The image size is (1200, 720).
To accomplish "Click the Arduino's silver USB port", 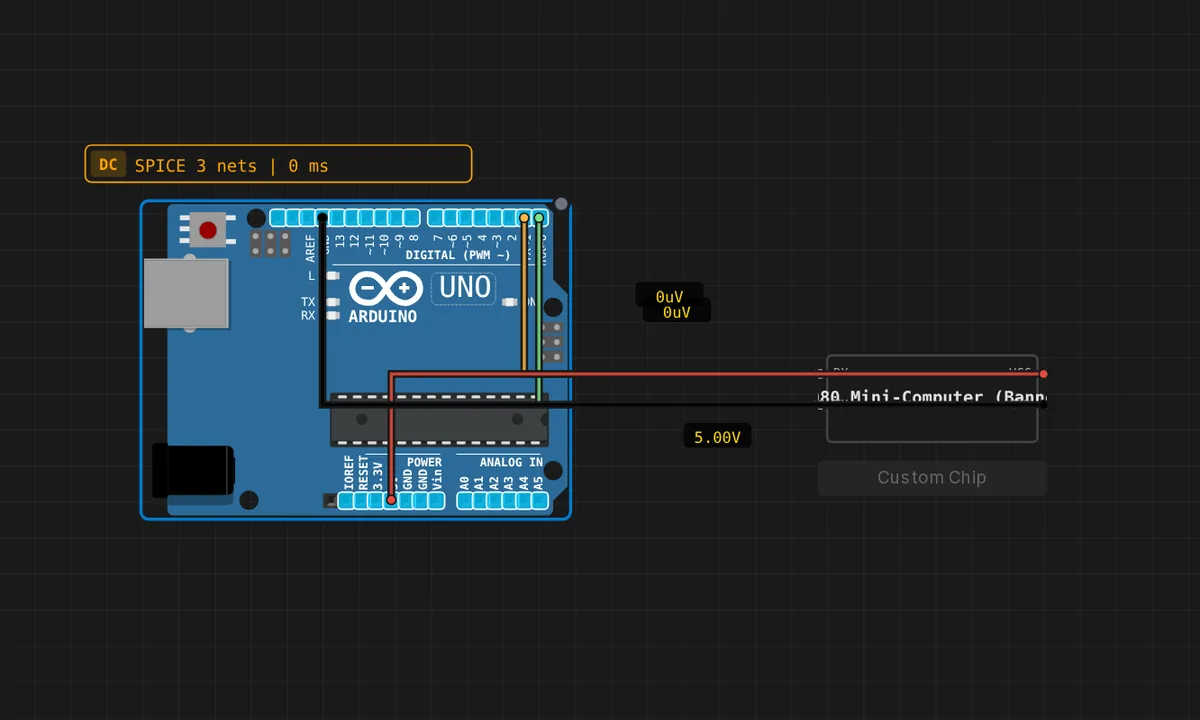I will (185, 293).
